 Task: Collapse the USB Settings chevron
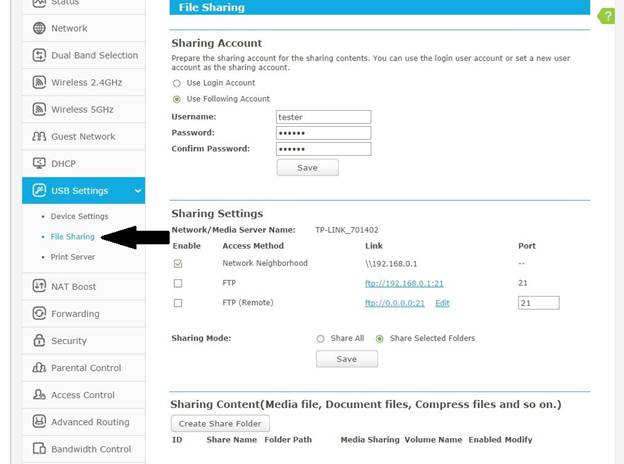tap(138, 191)
